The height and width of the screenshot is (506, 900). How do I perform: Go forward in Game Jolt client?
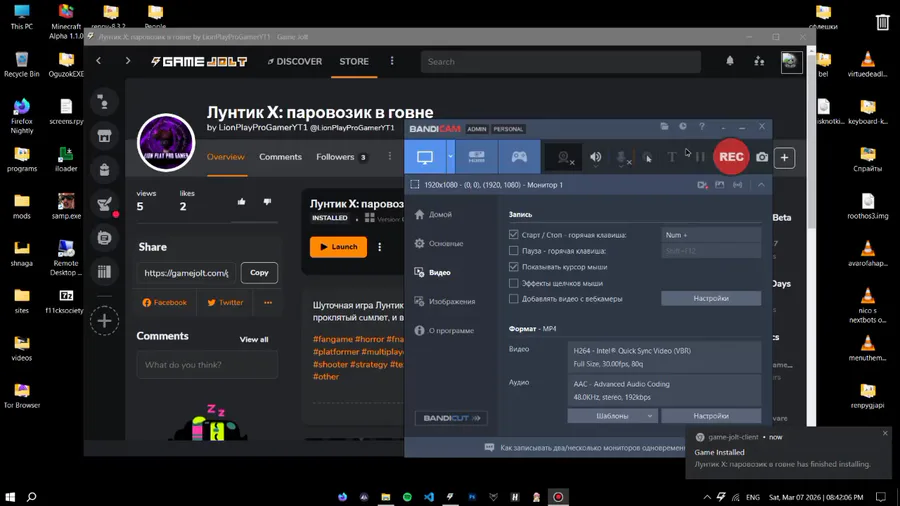coord(127,61)
